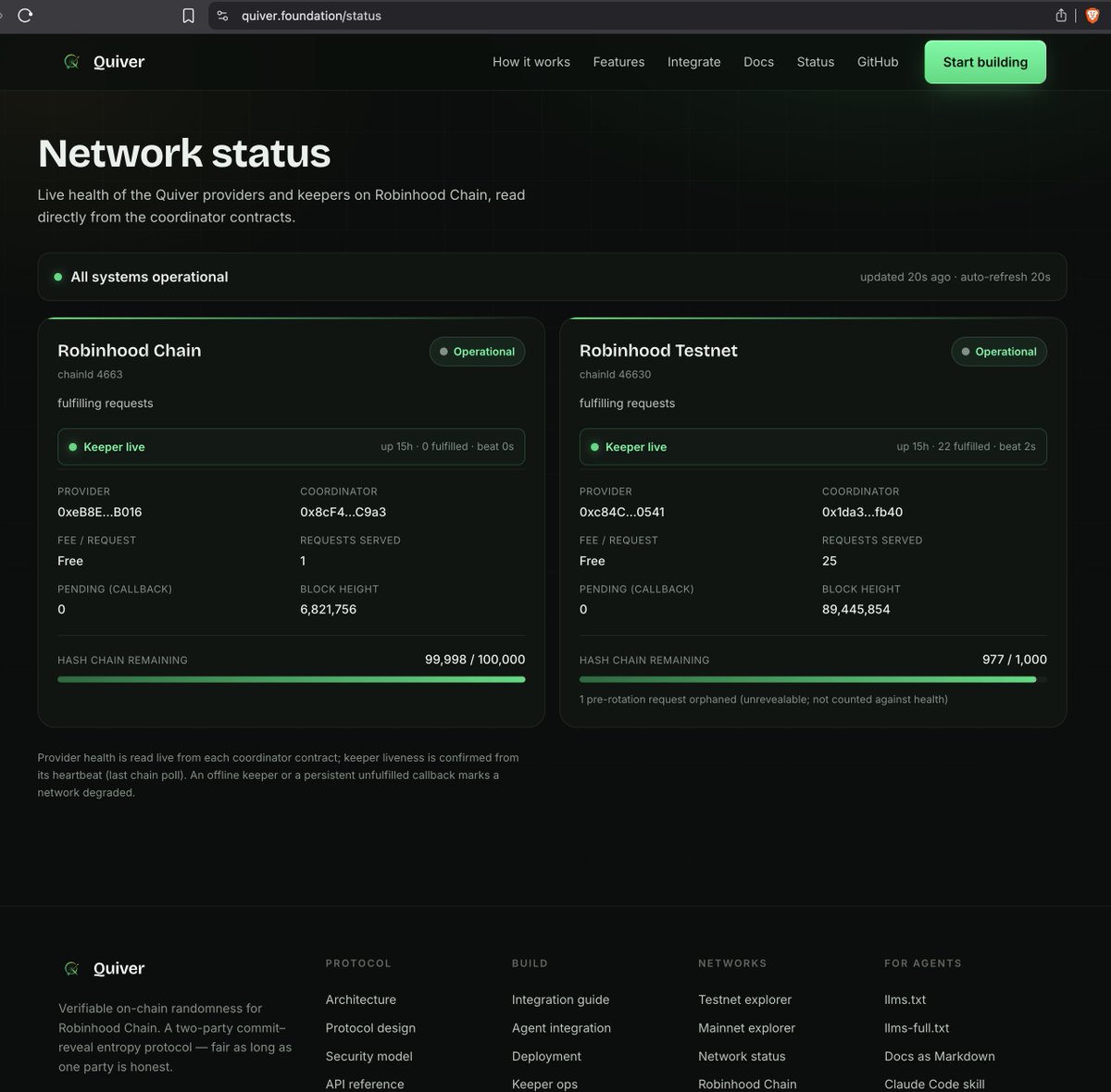Image resolution: width=1111 pixels, height=1092 pixels.
Task: Open API reference footer link
Action: (x=365, y=1084)
